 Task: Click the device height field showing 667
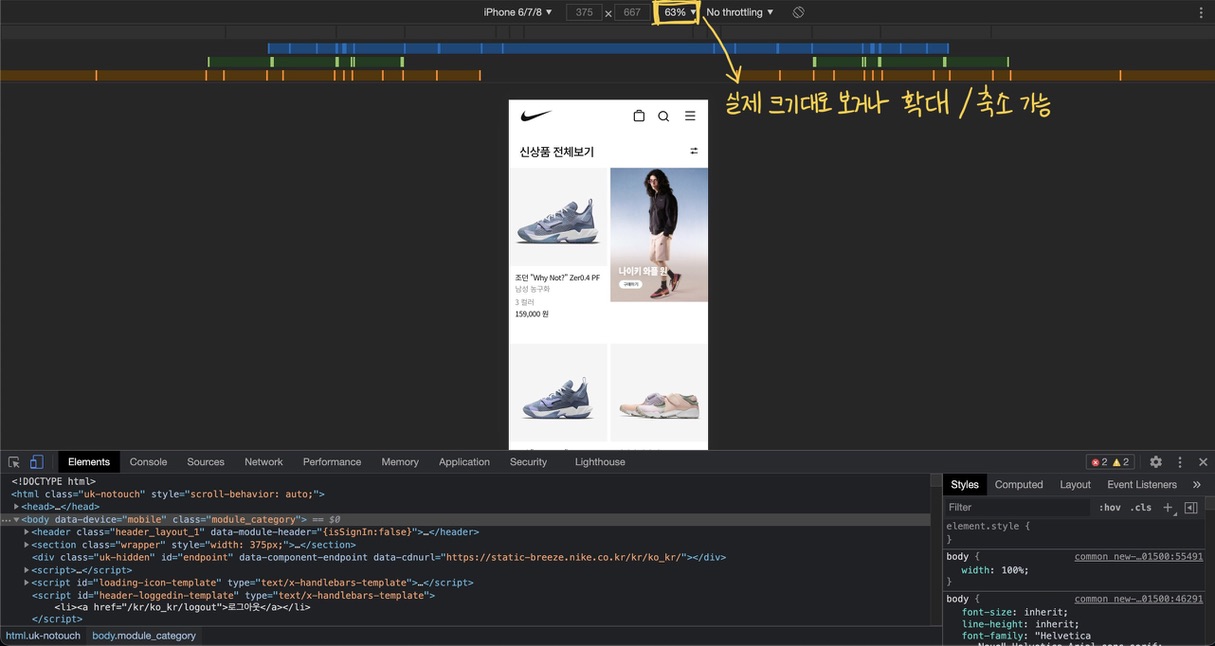pyautogui.click(x=632, y=13)
